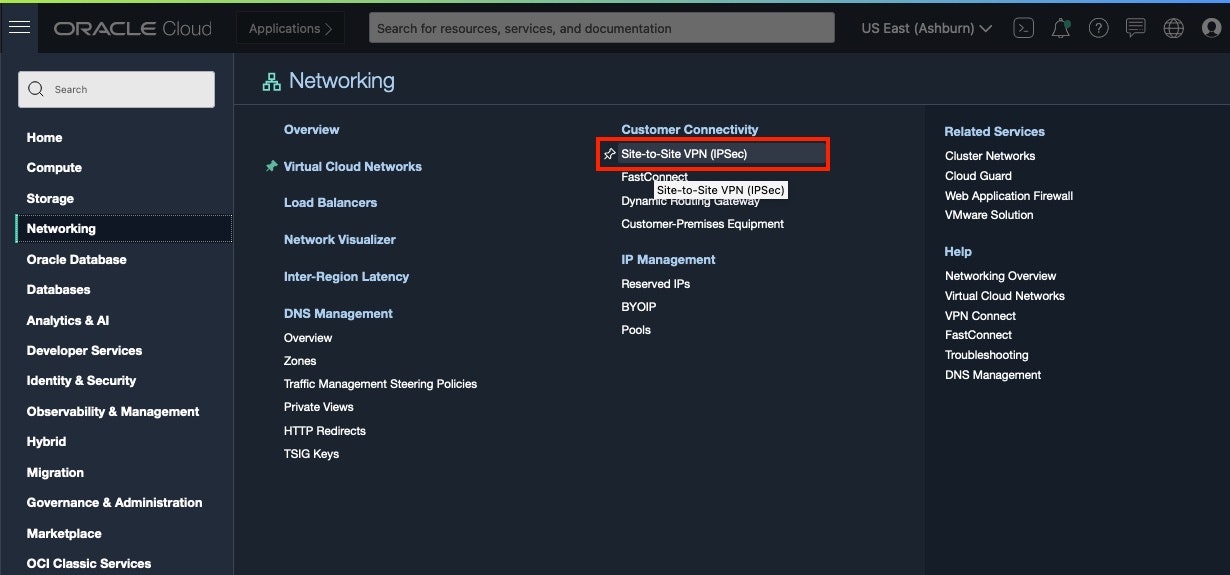Open the Inter-Region Latency link
Image resolution: width=1230 pixels, height=575 pixels.
[346, 277]
